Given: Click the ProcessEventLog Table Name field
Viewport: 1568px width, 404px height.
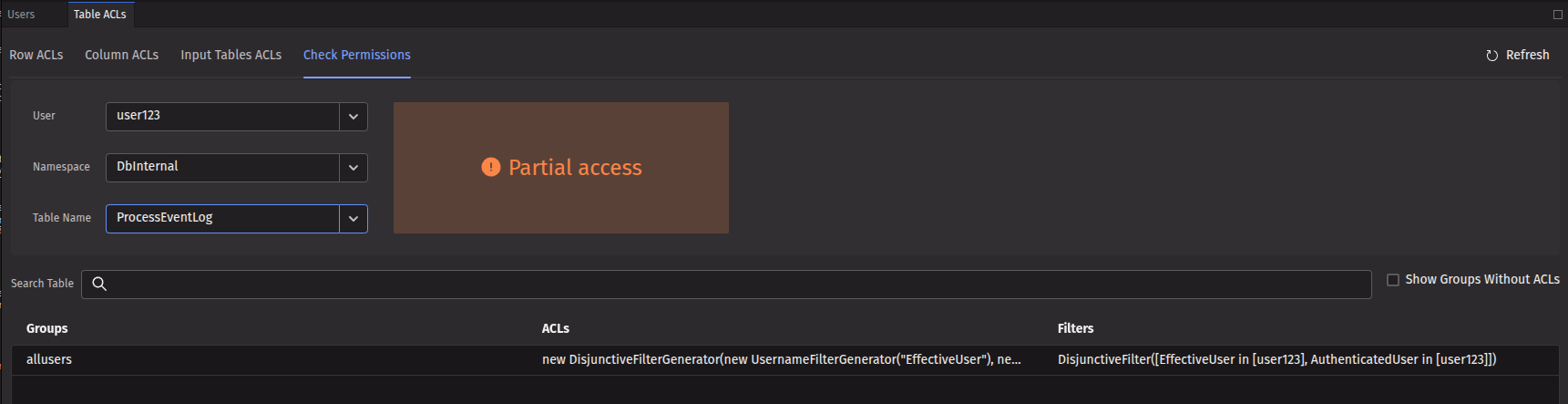Looking at the screenshot, I should tap(222, 218).
